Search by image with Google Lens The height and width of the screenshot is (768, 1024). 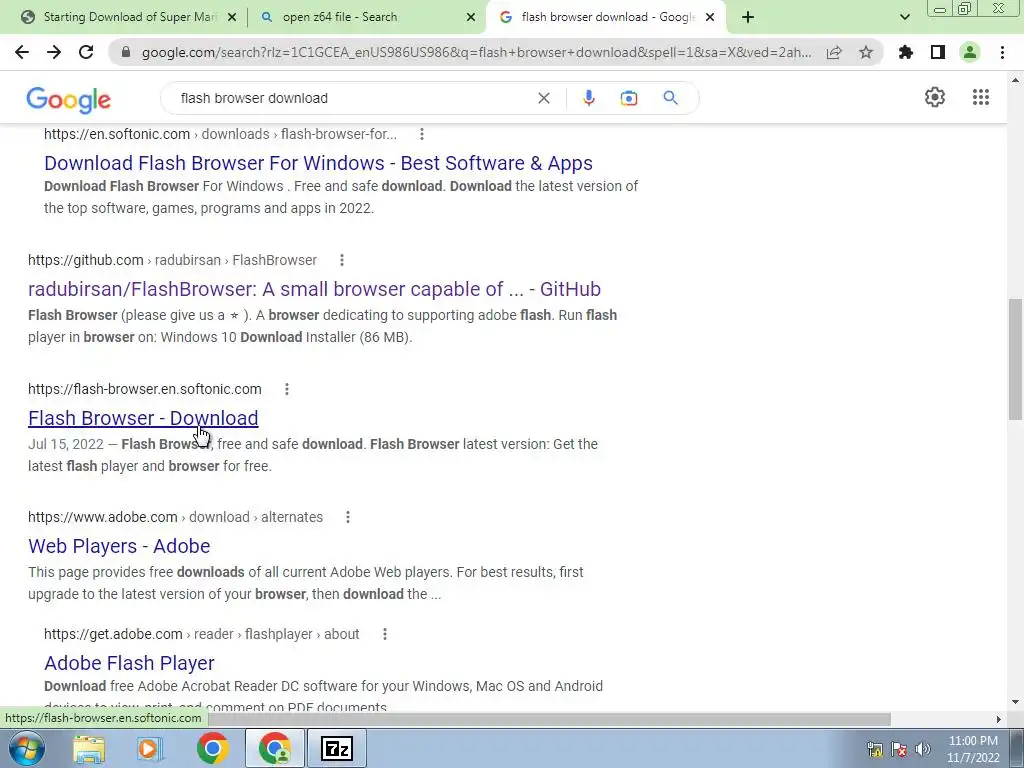[x=629, y=98]
